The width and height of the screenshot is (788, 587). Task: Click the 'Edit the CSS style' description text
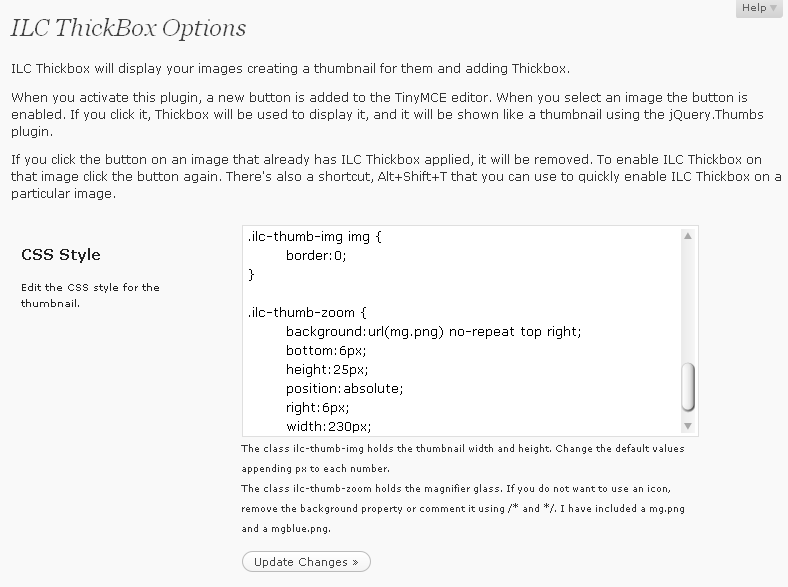coord(90,295)
